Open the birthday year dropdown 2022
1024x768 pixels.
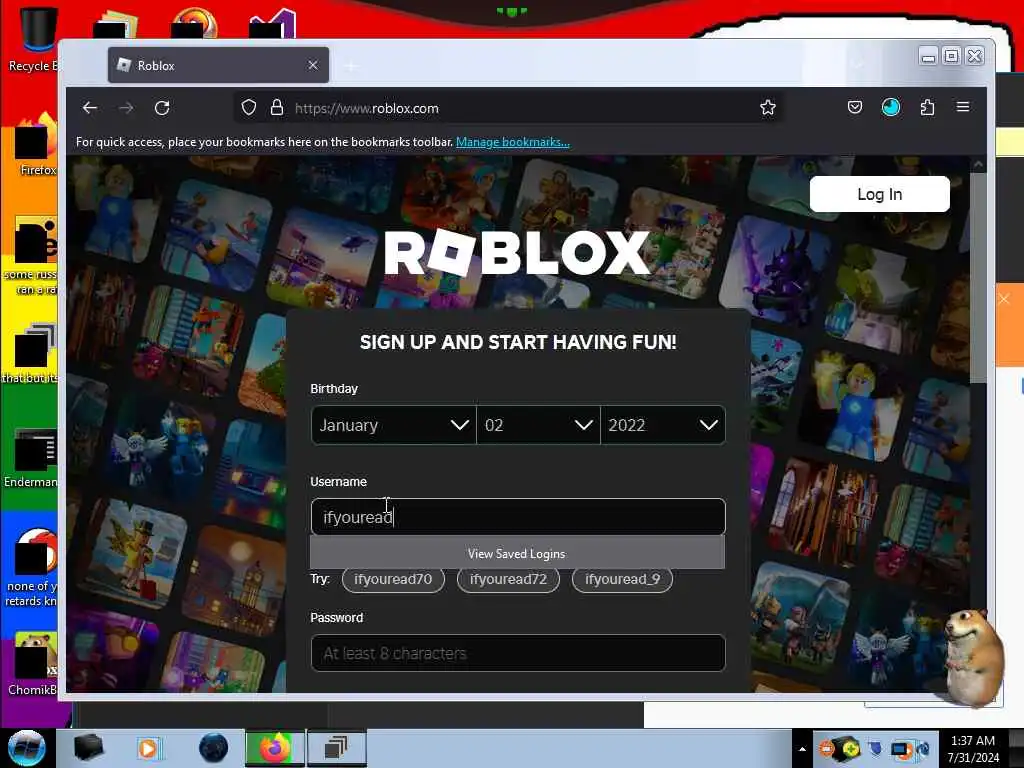662,425
